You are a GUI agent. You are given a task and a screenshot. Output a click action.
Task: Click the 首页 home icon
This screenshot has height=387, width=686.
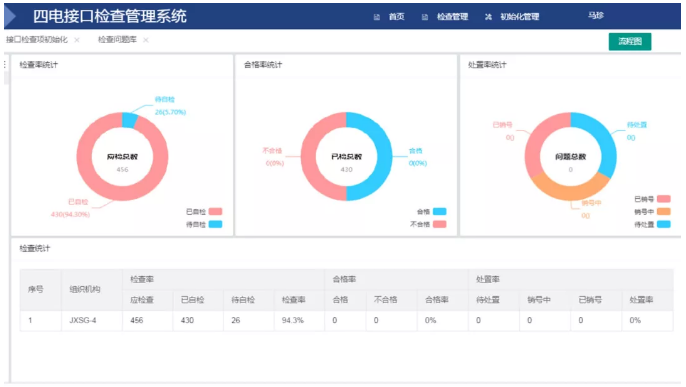tap(377, 17)
